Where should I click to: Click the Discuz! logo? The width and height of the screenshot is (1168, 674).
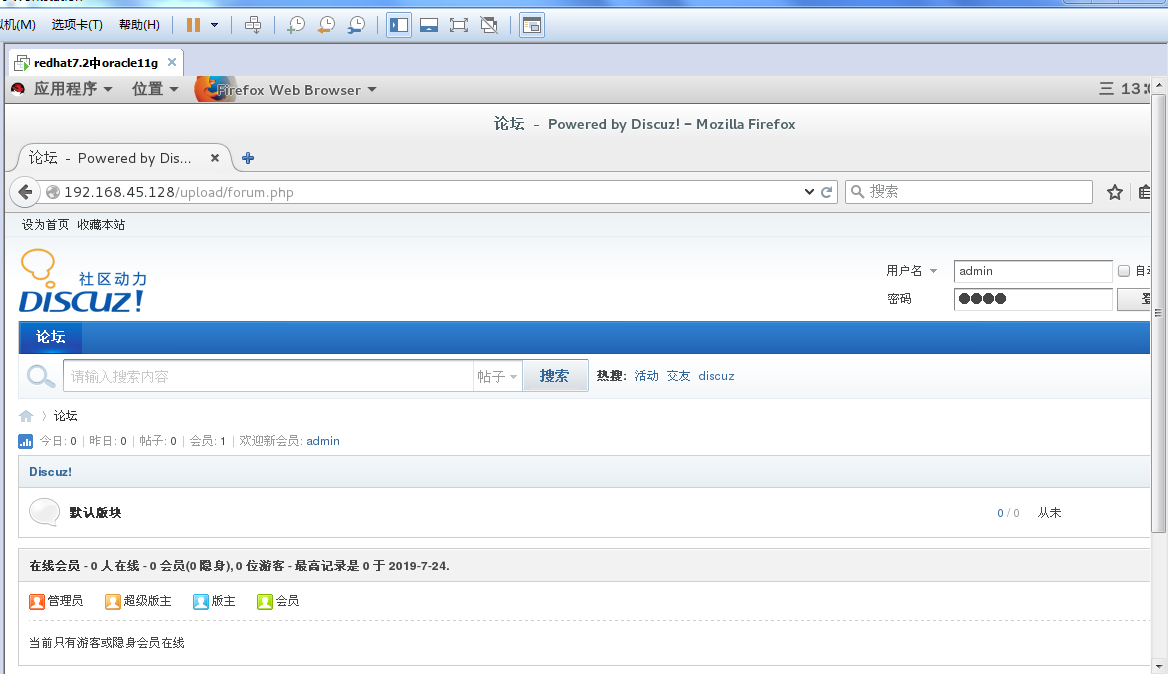[83, 281]
